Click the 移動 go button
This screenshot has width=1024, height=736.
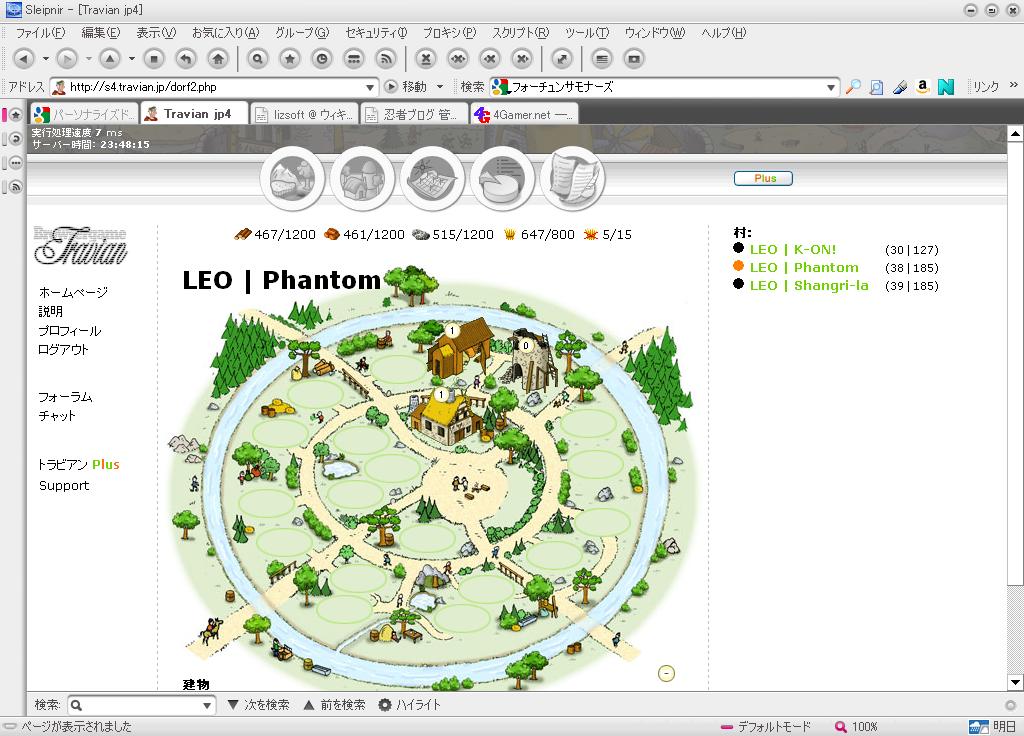pyautogui.click(x=406, y=87)
